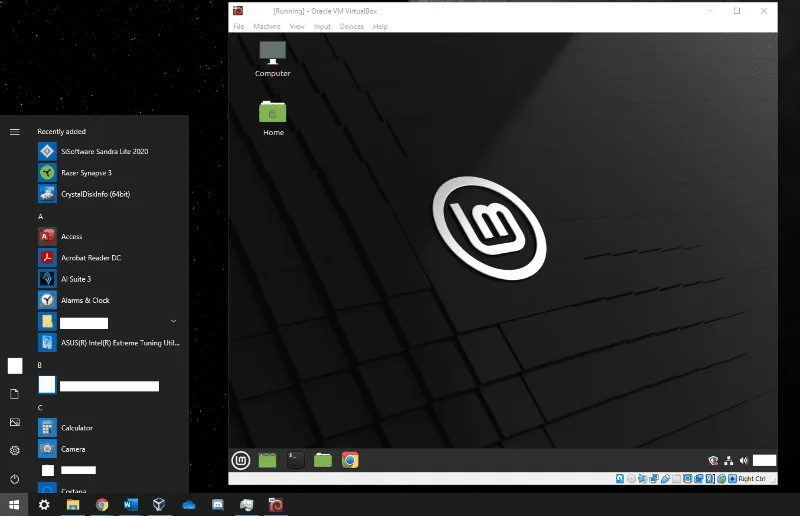The width and height of the screenshot is (800, 516).
Task: Click the network globe indicator in VirtualBox status bar
Action: point(721,479)
